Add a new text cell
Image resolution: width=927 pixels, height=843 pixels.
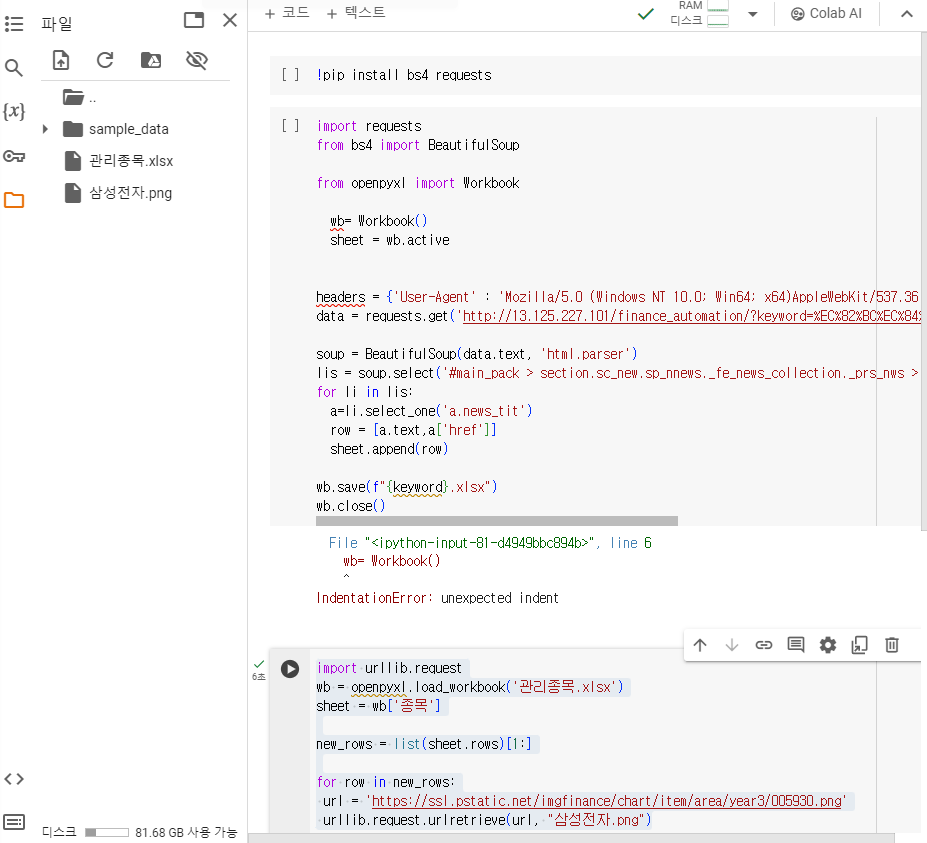pos(356,13)
